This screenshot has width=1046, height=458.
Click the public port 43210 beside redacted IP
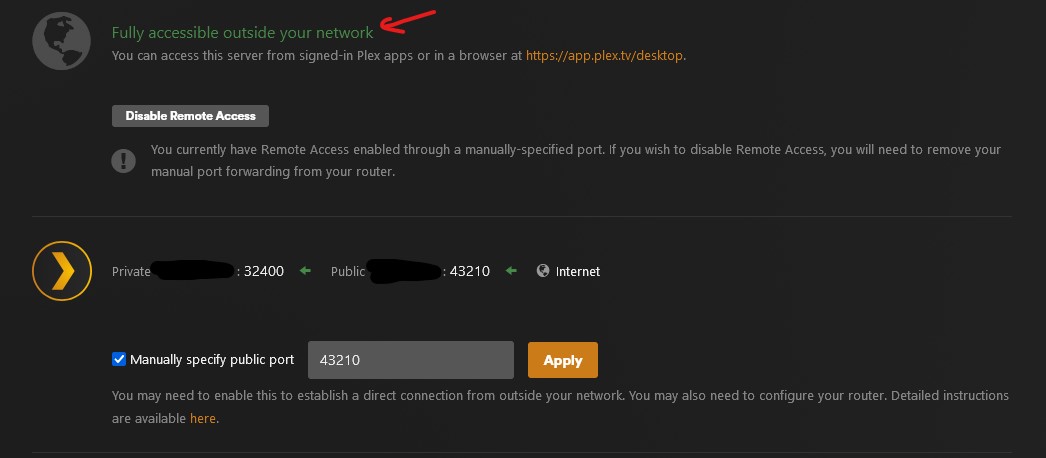pos(469,271)
